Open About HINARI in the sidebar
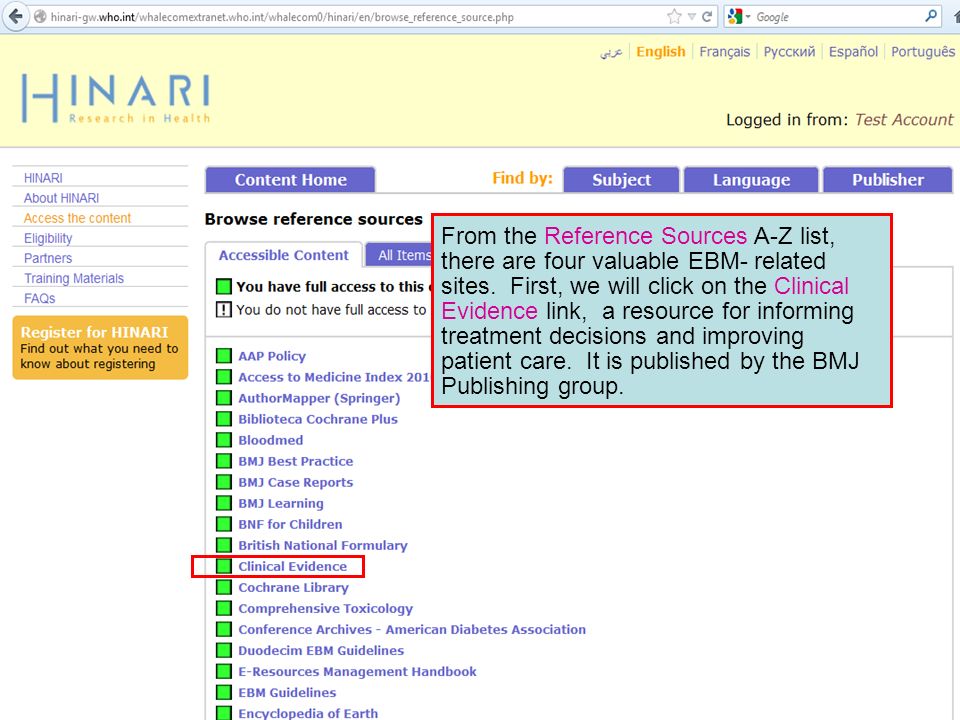Image resolution: width=960 pixels, height=720 pixels. [x=61, y=198]
